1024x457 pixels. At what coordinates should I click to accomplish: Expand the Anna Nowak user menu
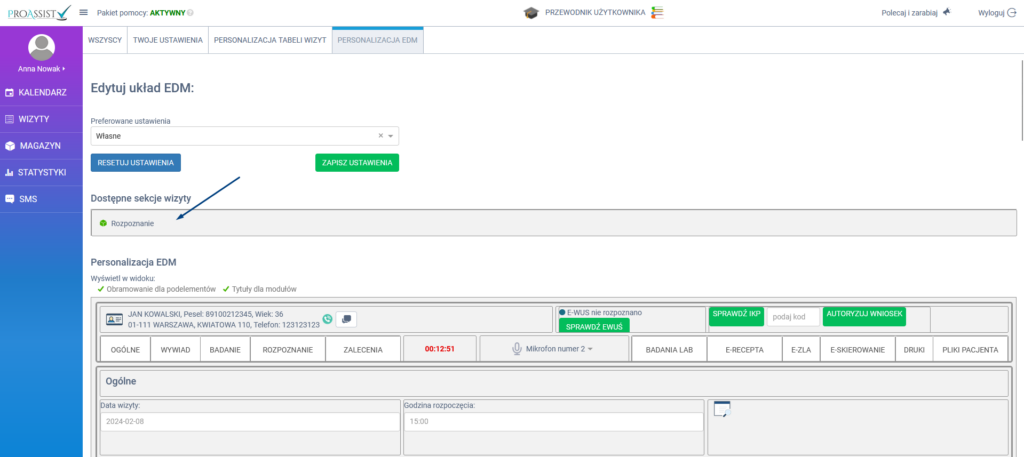[x=41, y=69]
